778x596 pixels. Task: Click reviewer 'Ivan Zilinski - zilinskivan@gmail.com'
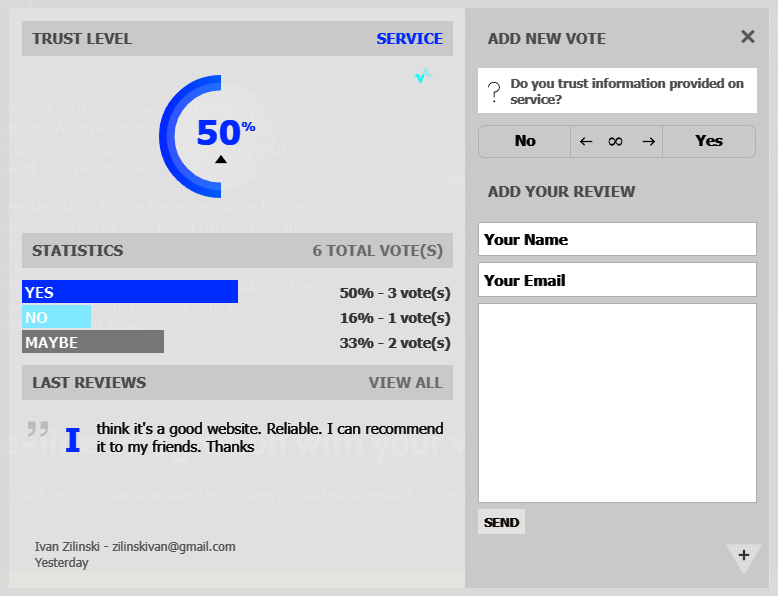tap(135, 546)
